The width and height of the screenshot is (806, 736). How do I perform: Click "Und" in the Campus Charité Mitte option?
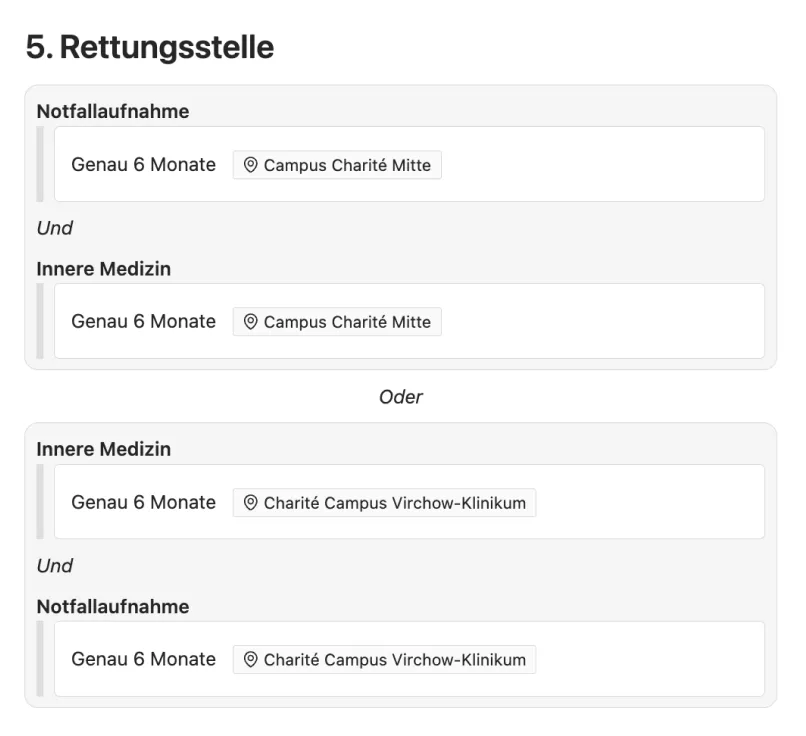coord(54,228)
